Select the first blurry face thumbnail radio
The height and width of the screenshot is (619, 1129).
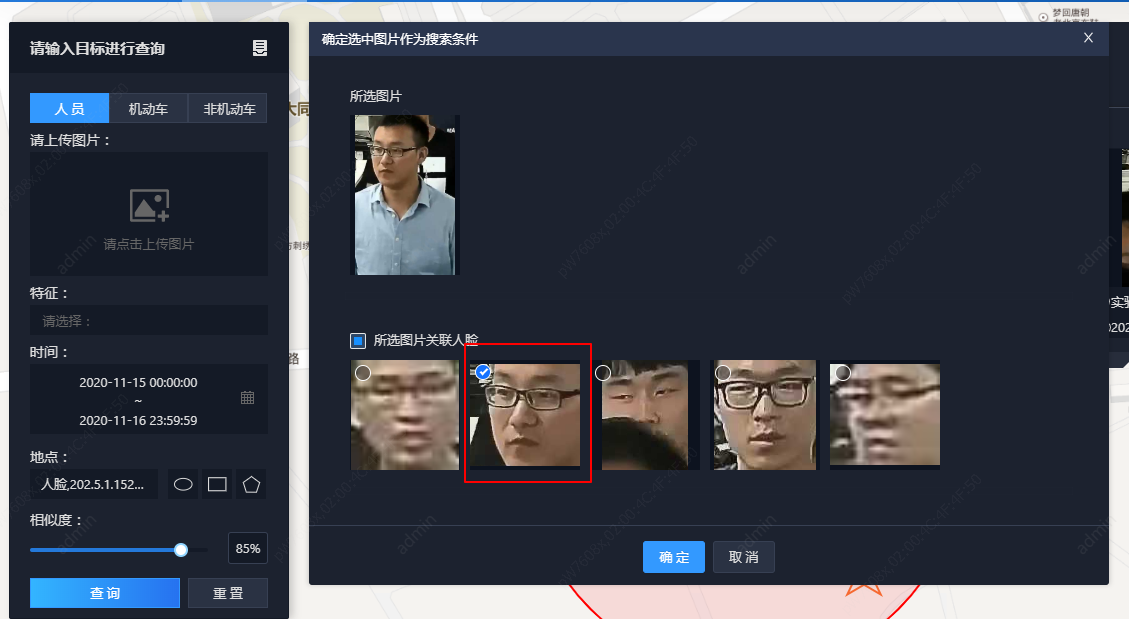[363, 373]
